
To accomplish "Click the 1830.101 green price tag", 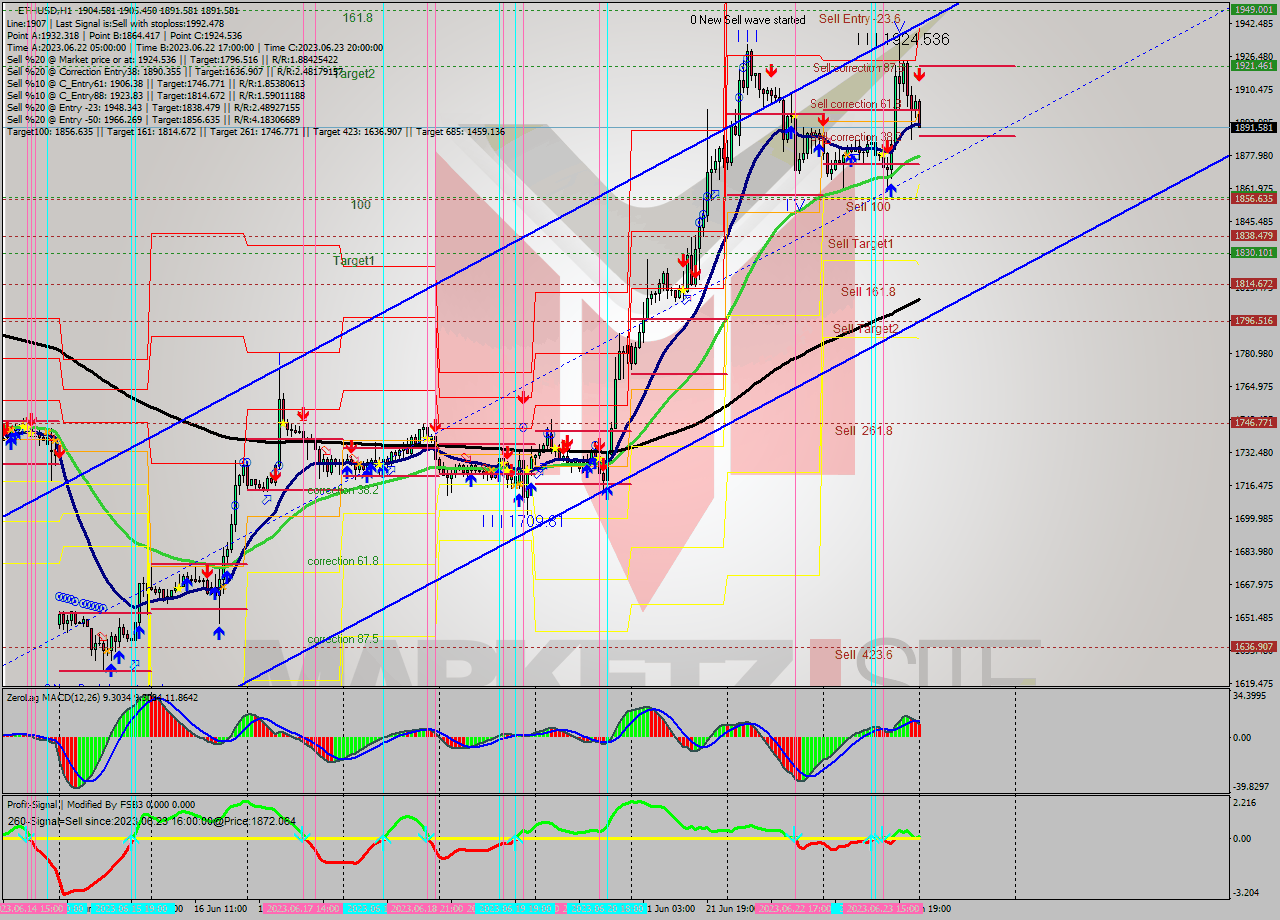I will 1254,252.
